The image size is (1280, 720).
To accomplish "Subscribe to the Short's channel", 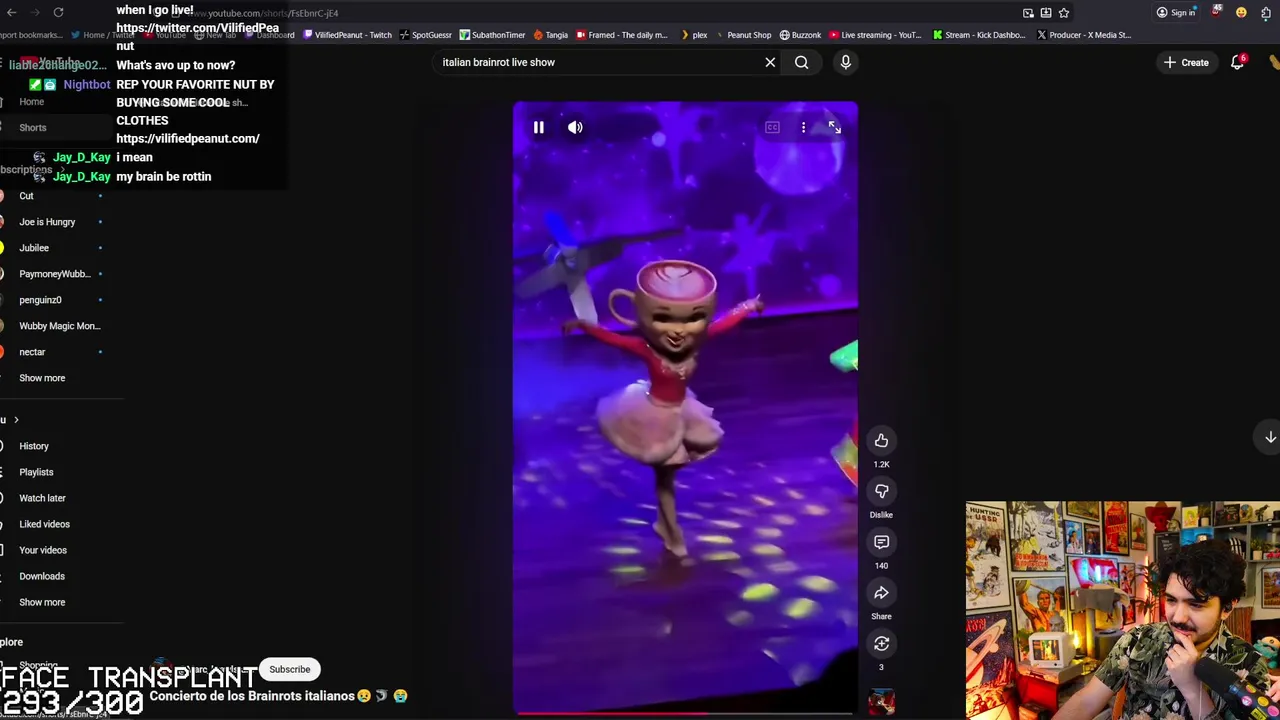I will [x=289, y=669].
